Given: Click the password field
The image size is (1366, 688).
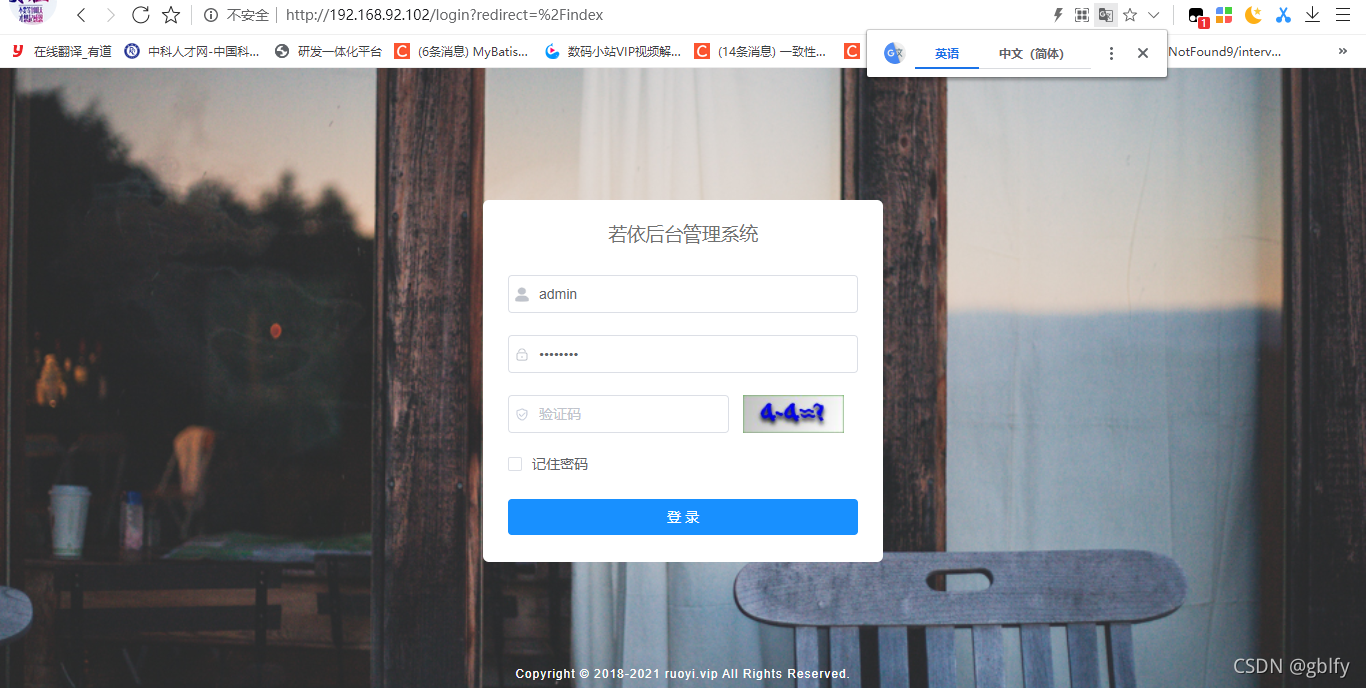Looking at the screenshot, I should (x=683, y=354).
